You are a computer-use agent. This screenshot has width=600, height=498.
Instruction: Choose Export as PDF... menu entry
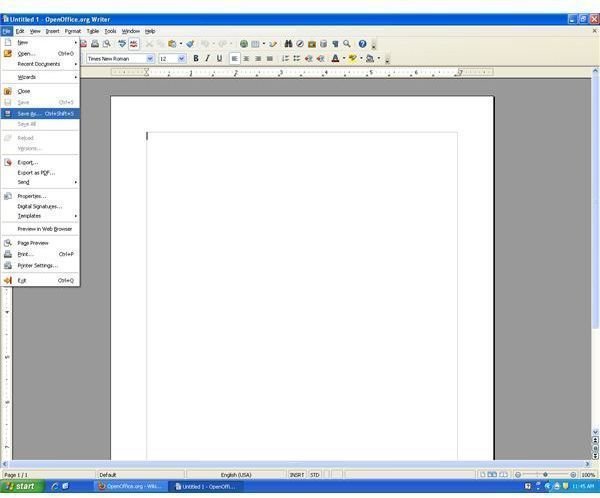[40, 173]
